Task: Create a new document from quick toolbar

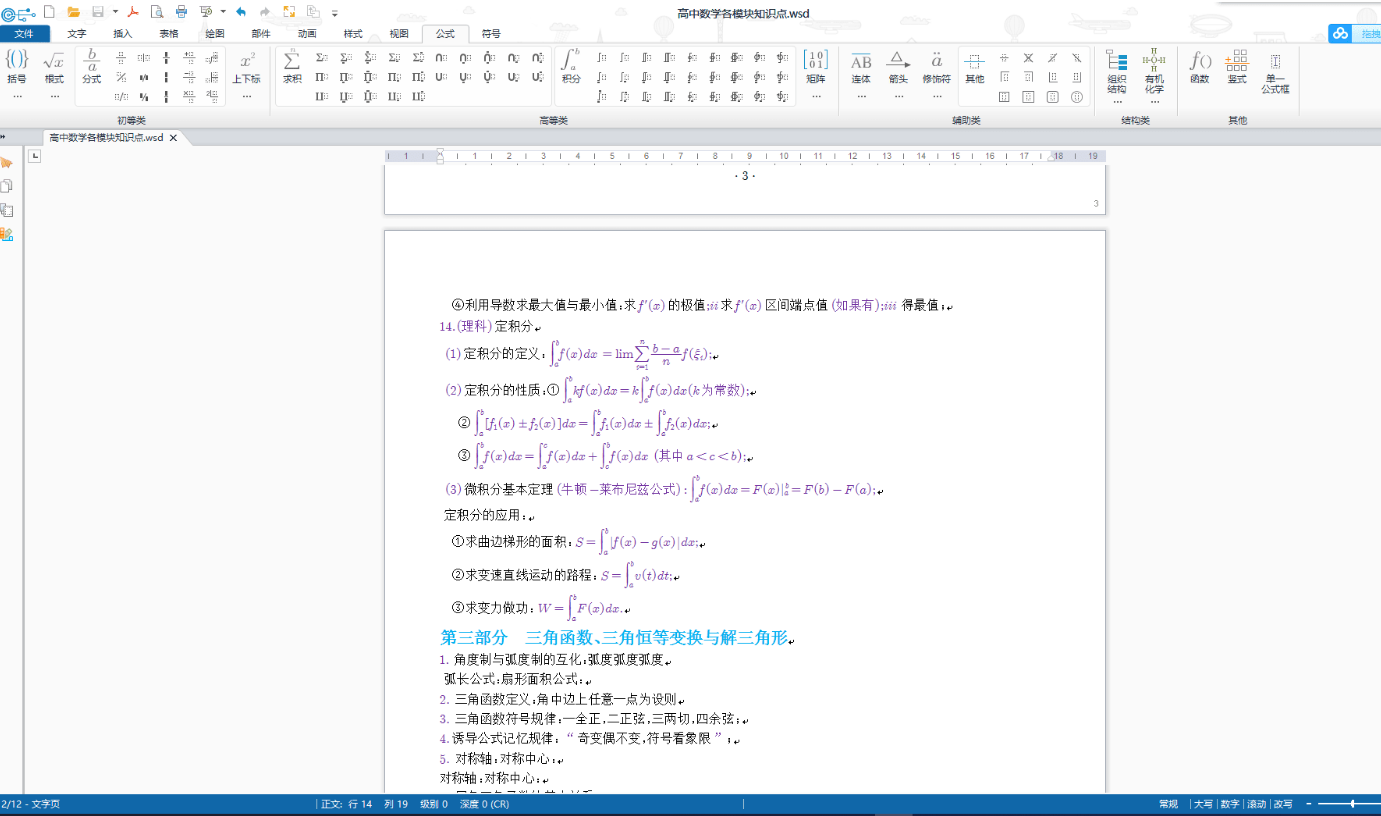Action: (x=48, y=11)
